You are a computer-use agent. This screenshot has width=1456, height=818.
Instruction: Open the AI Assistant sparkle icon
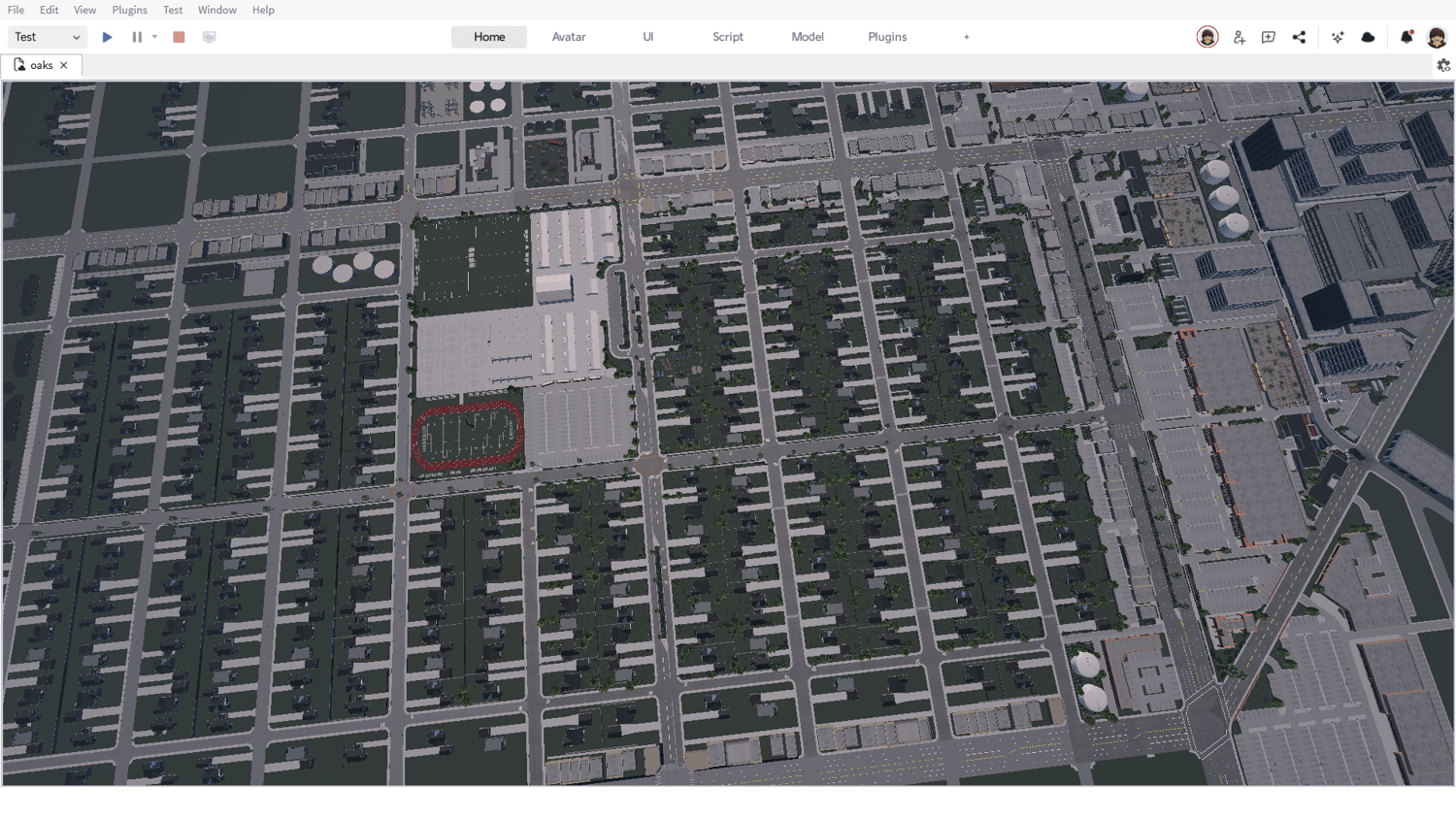1338,37
